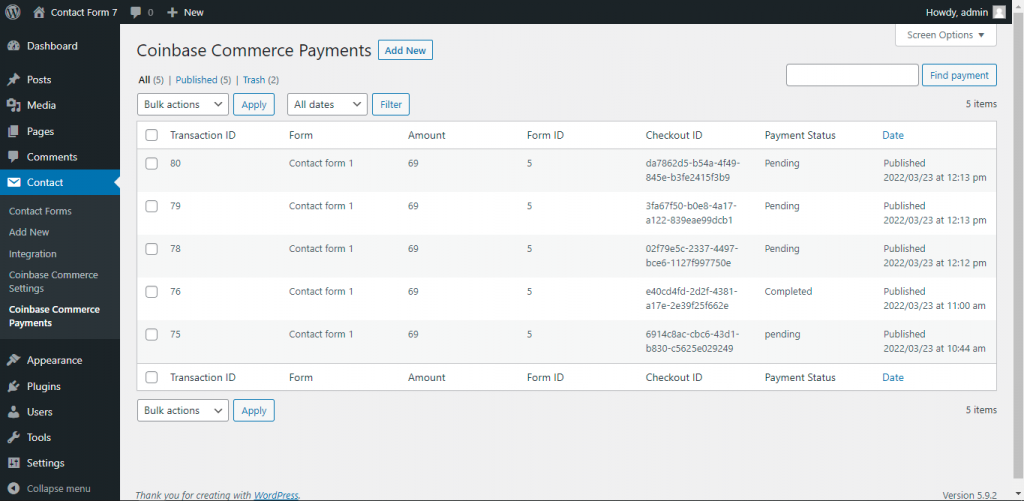Open the top Bulk actions dropdown
This screenshot has width=1024, height=501.
pyautogui.click(x=182, y=104)
